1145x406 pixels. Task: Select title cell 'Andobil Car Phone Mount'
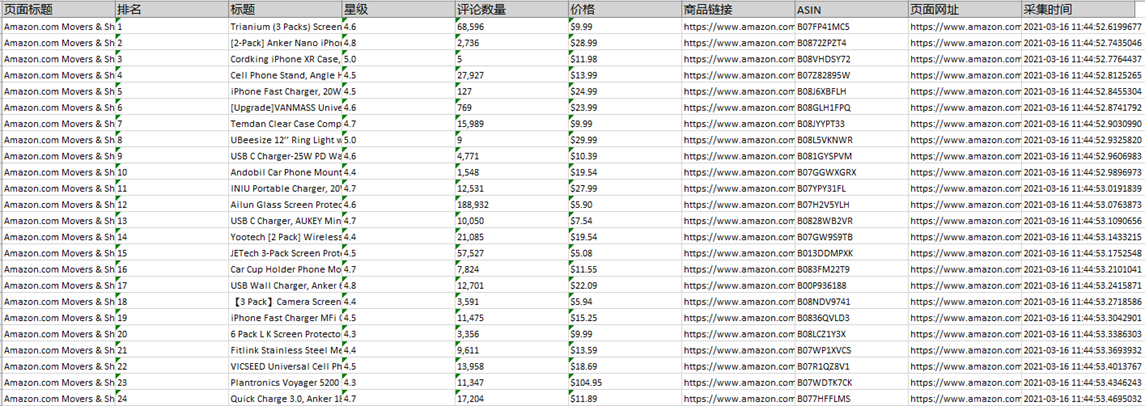pos(285,172)
